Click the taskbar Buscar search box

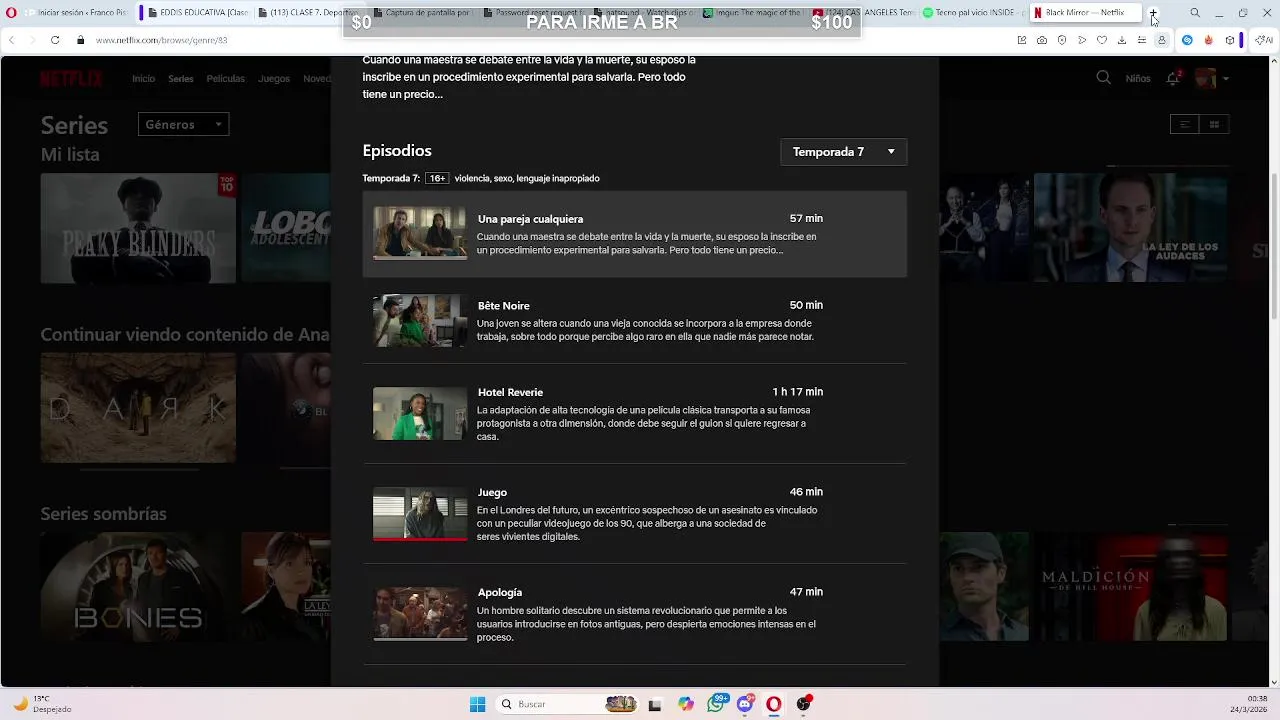click(x=568, y=704)
